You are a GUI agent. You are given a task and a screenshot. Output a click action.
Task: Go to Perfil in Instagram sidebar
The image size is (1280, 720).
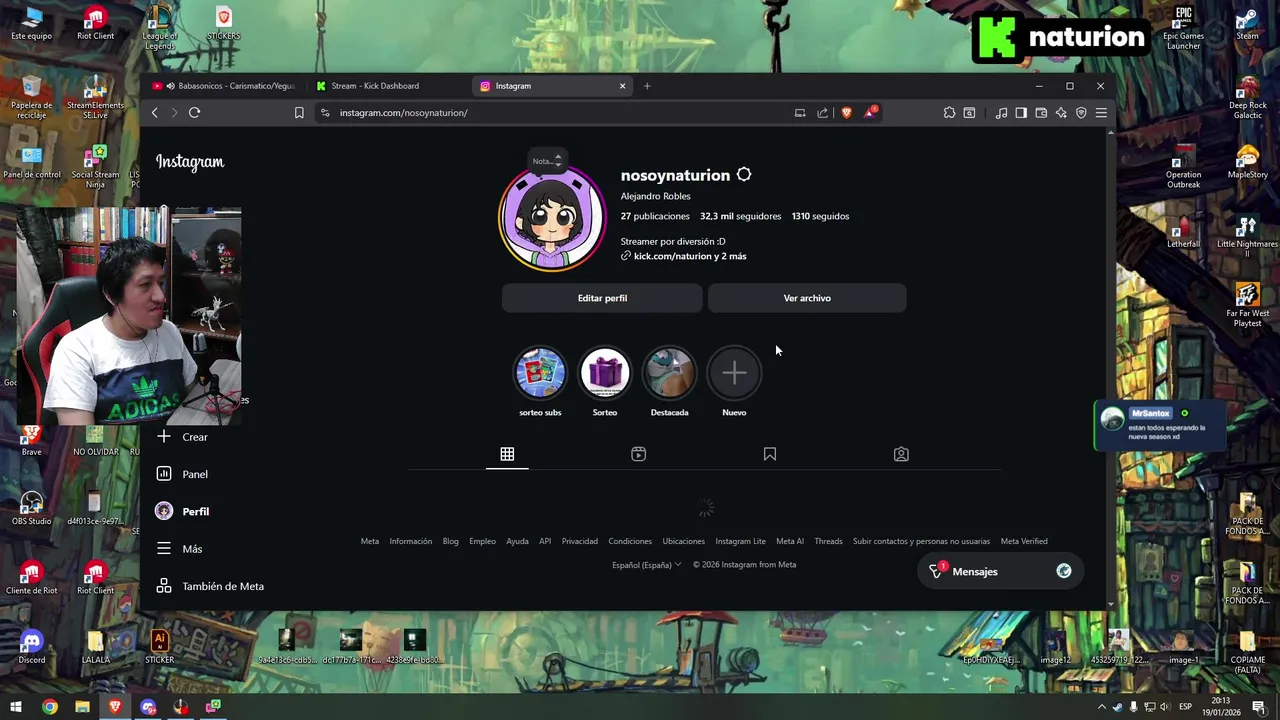[x=182, y=511]
